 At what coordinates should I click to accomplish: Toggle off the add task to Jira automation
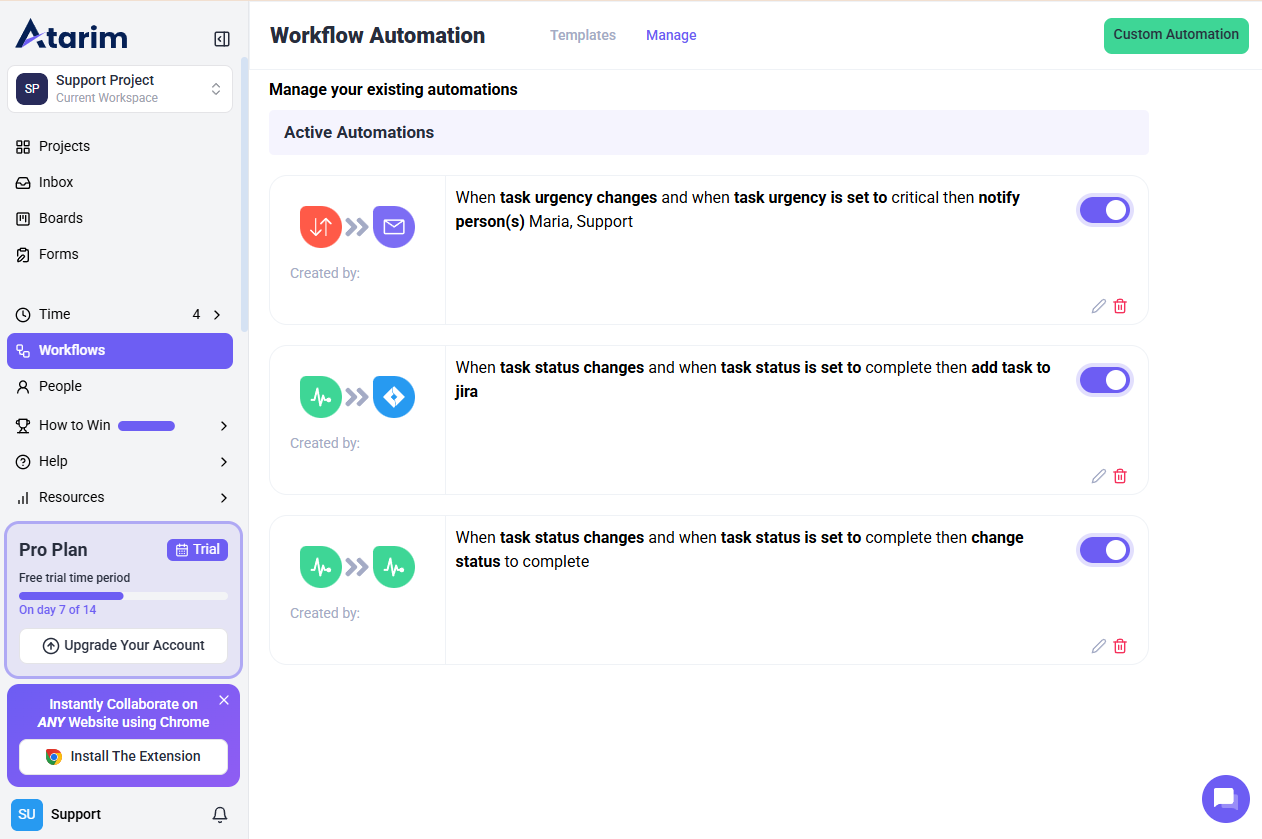(1105, 380)
